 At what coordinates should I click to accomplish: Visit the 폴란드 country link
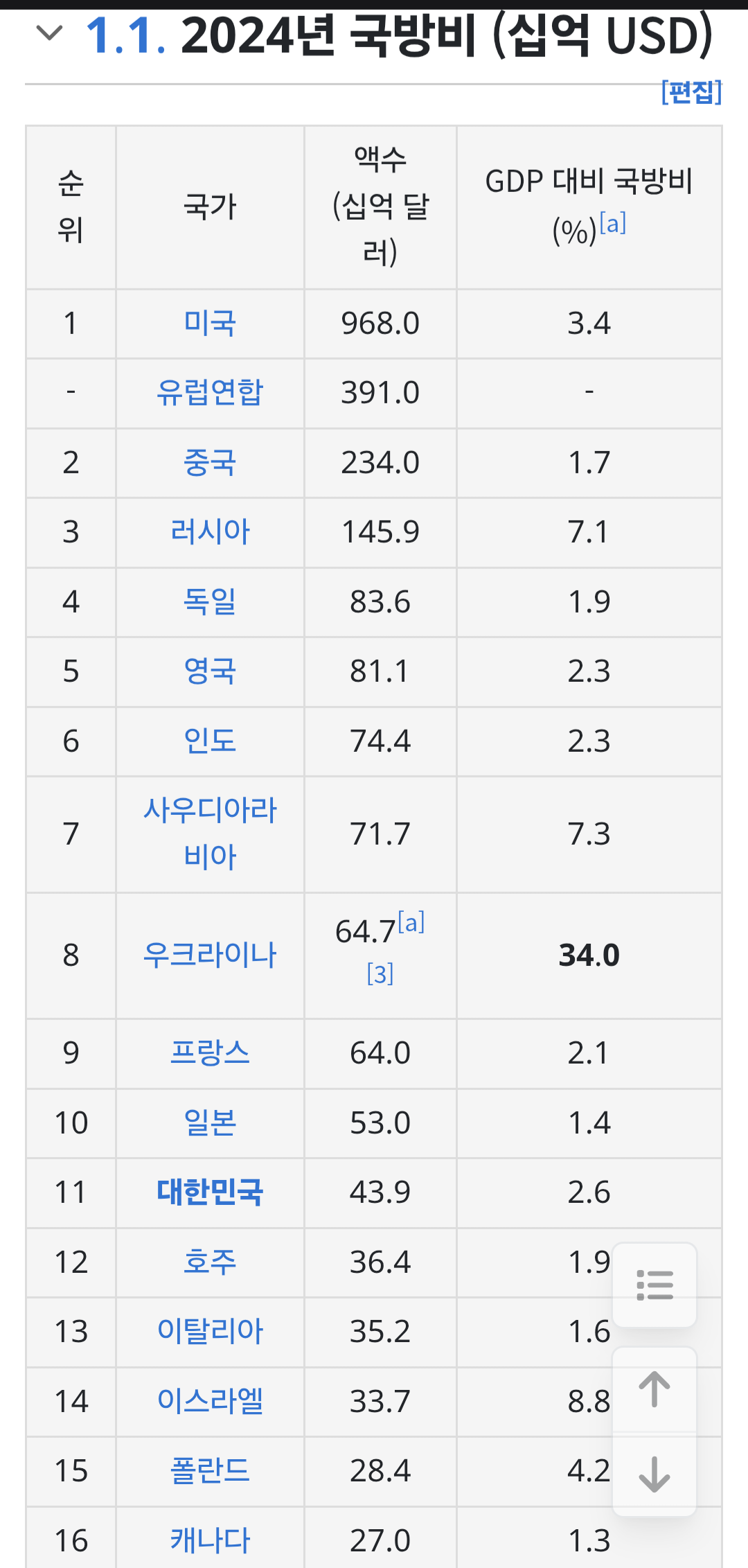(x=210, y=1470)
